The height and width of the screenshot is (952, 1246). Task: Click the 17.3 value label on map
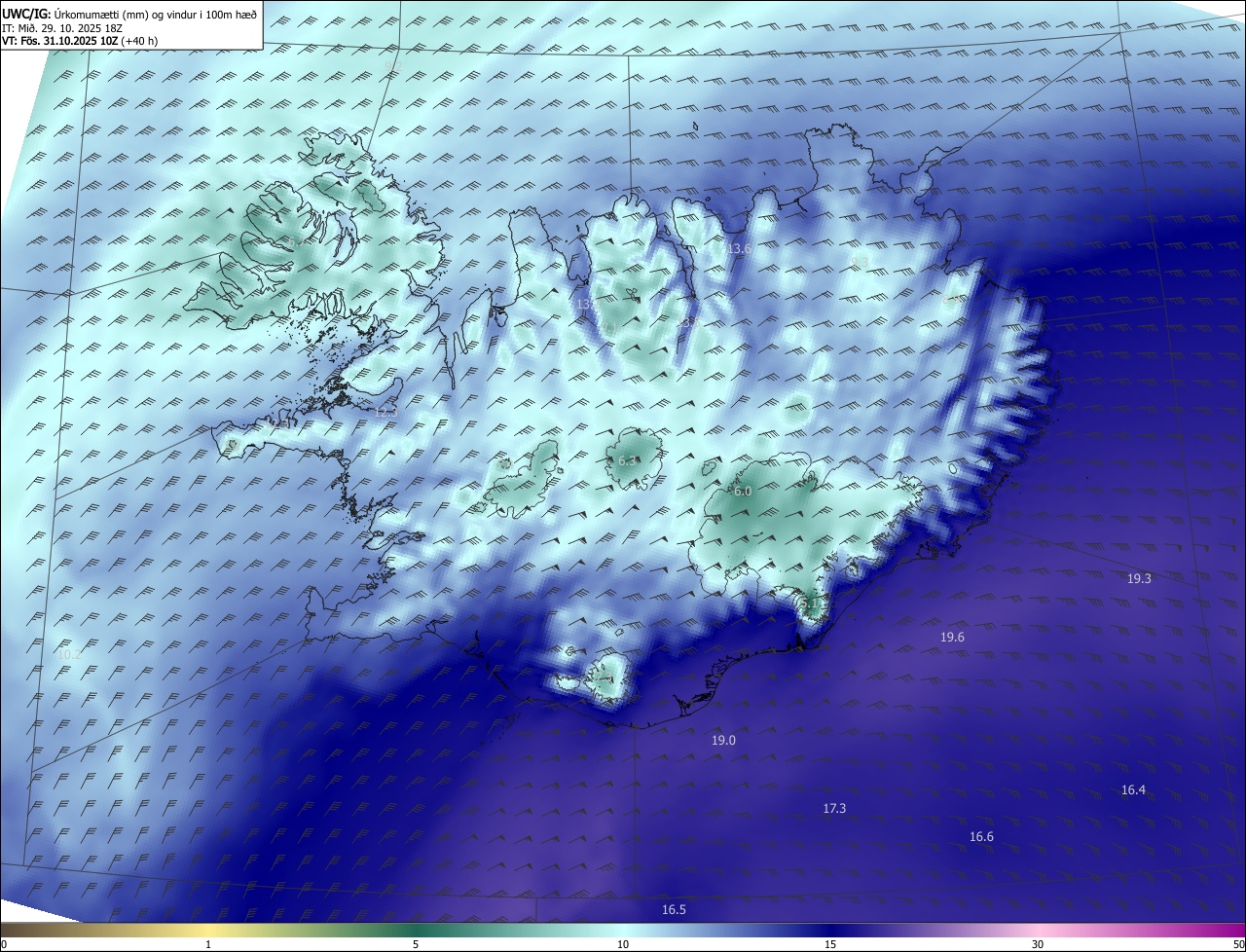(834, 808)
